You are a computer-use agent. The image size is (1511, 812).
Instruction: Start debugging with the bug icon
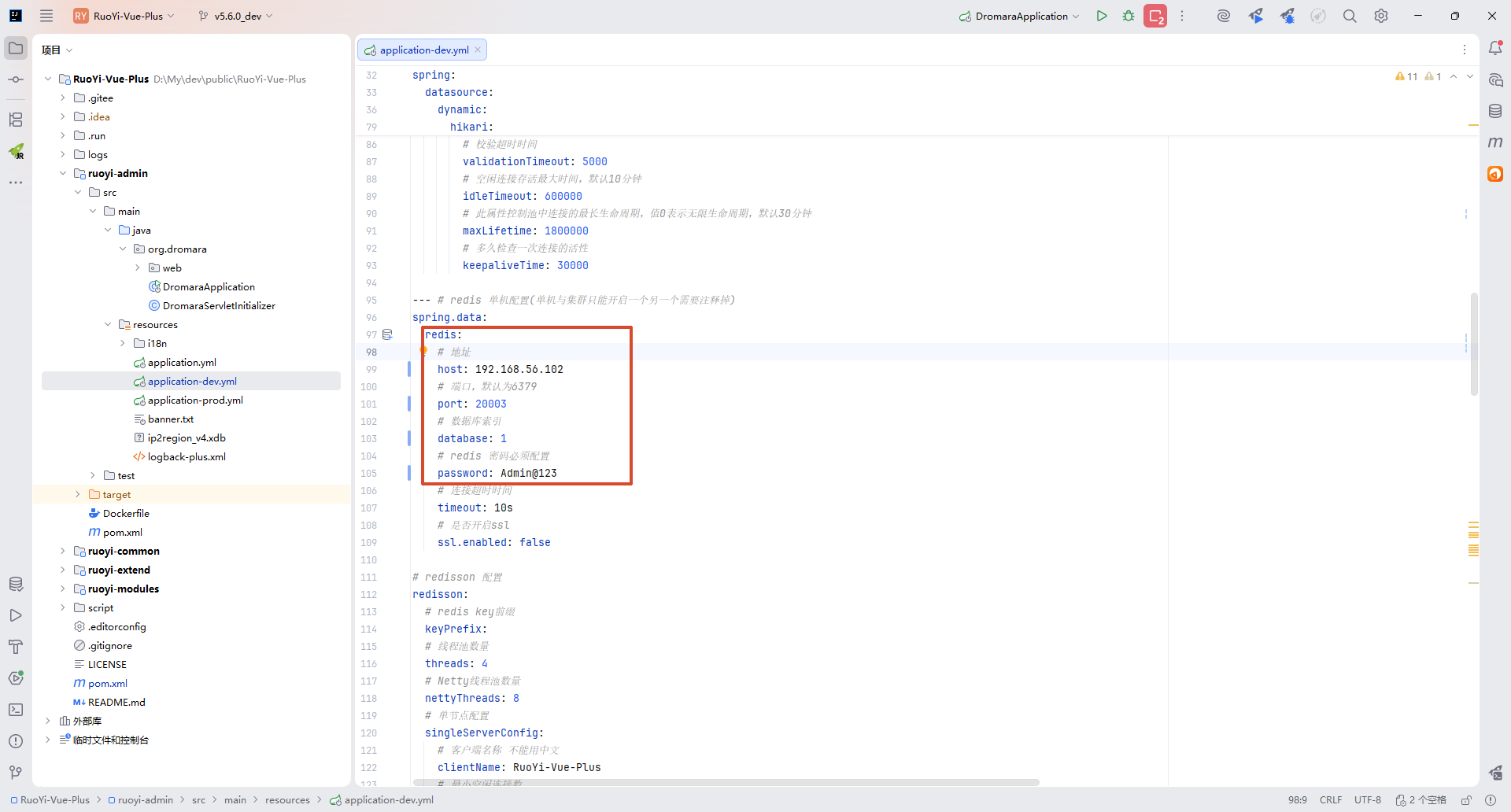pyautogui.click(x=1129, y=16)
